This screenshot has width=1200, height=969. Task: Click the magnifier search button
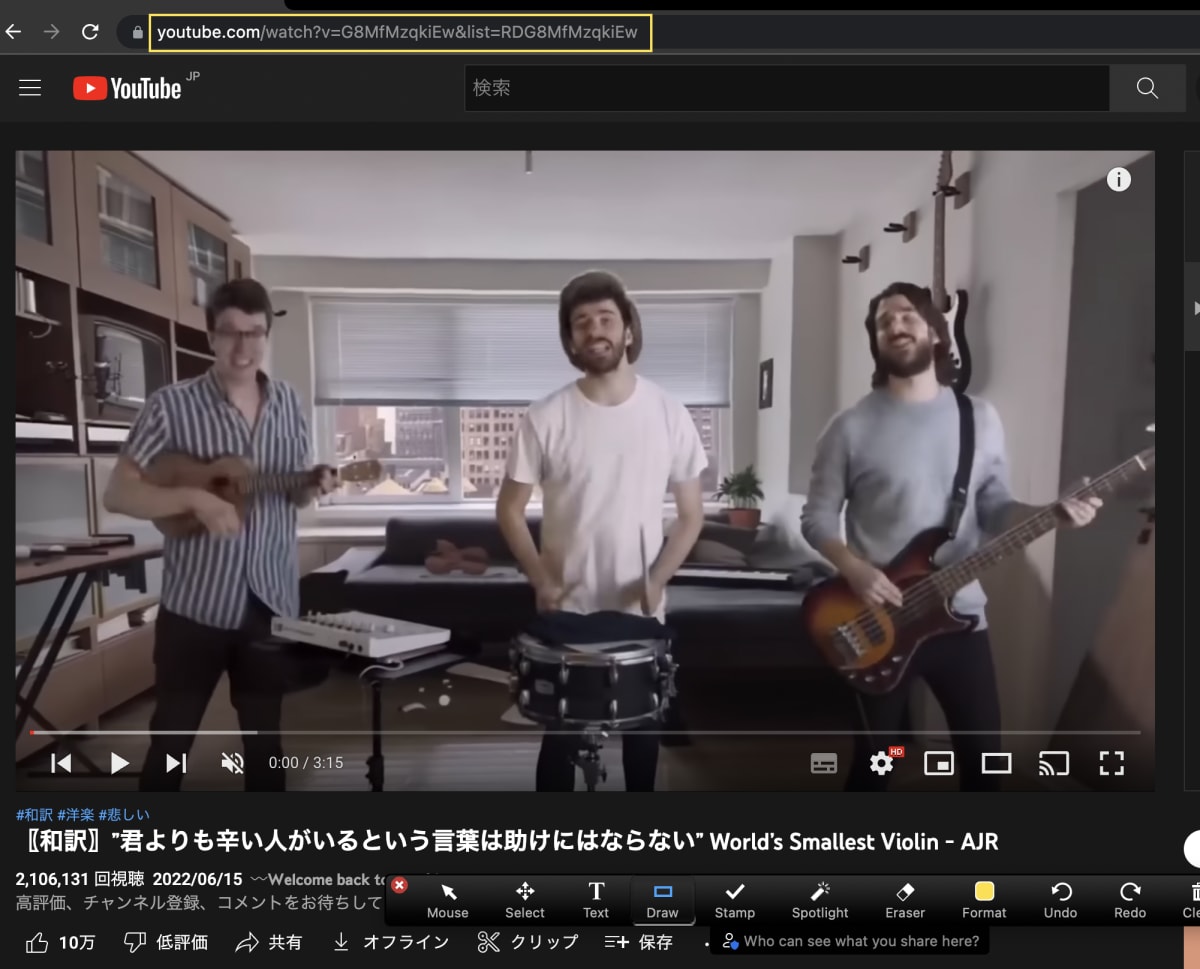(1147, 88)
